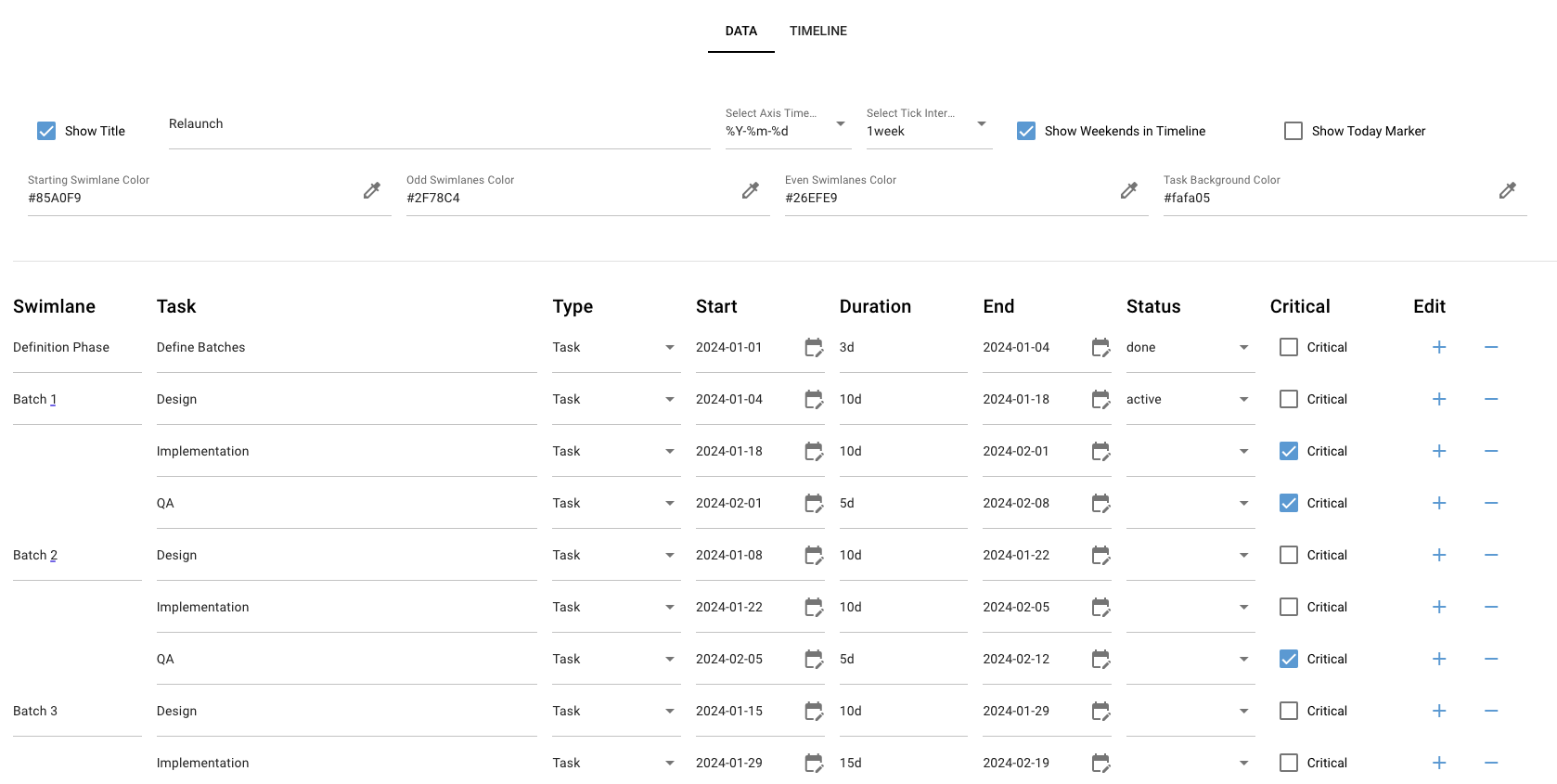The width and height of the screenshot is (1557, 784).
Task: Open Type dropdown for Batch 1 Design
Action: (x=616, y=400)
